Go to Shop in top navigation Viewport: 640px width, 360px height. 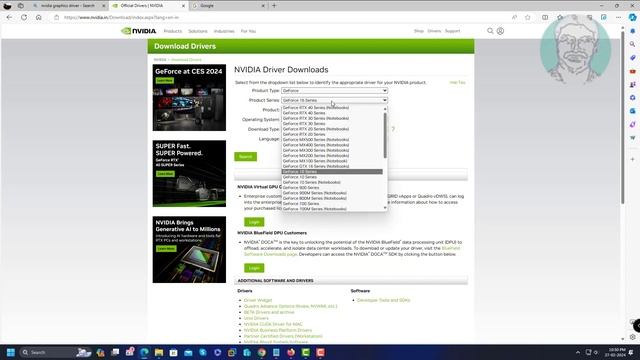click(x=419, y=31)
